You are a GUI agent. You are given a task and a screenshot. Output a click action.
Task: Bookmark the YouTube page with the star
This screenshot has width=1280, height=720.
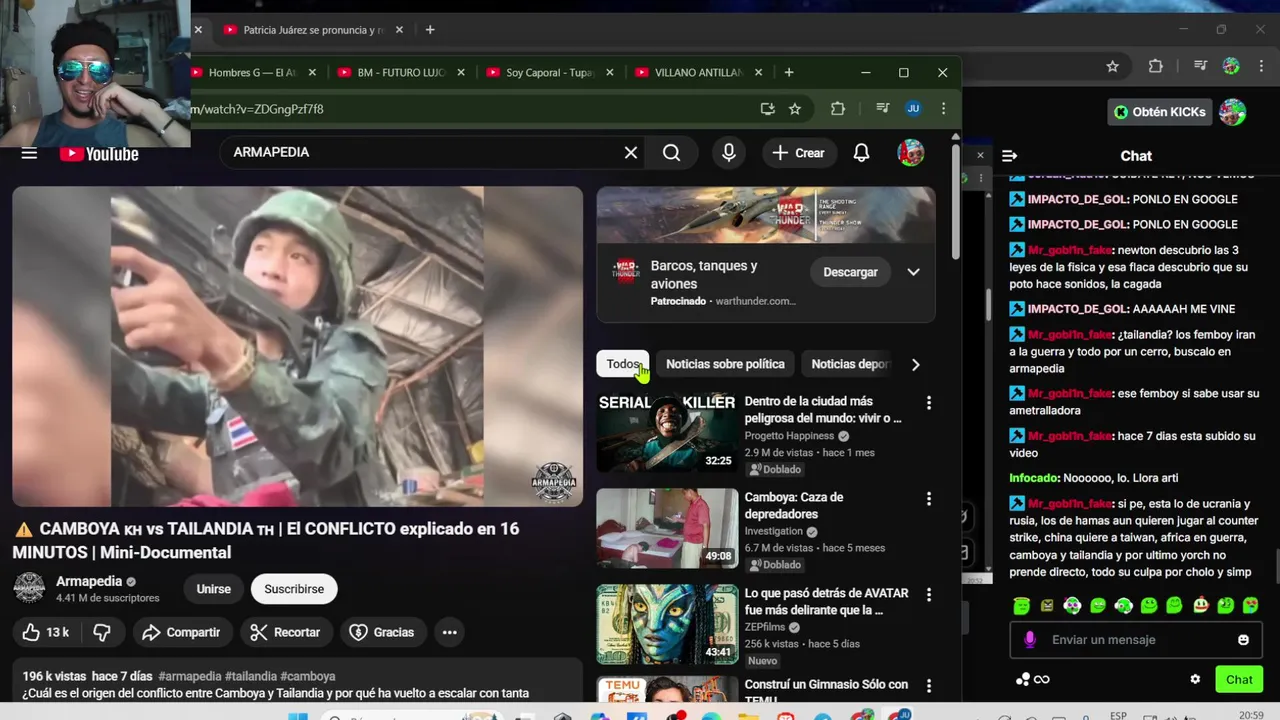pos(795,108)
